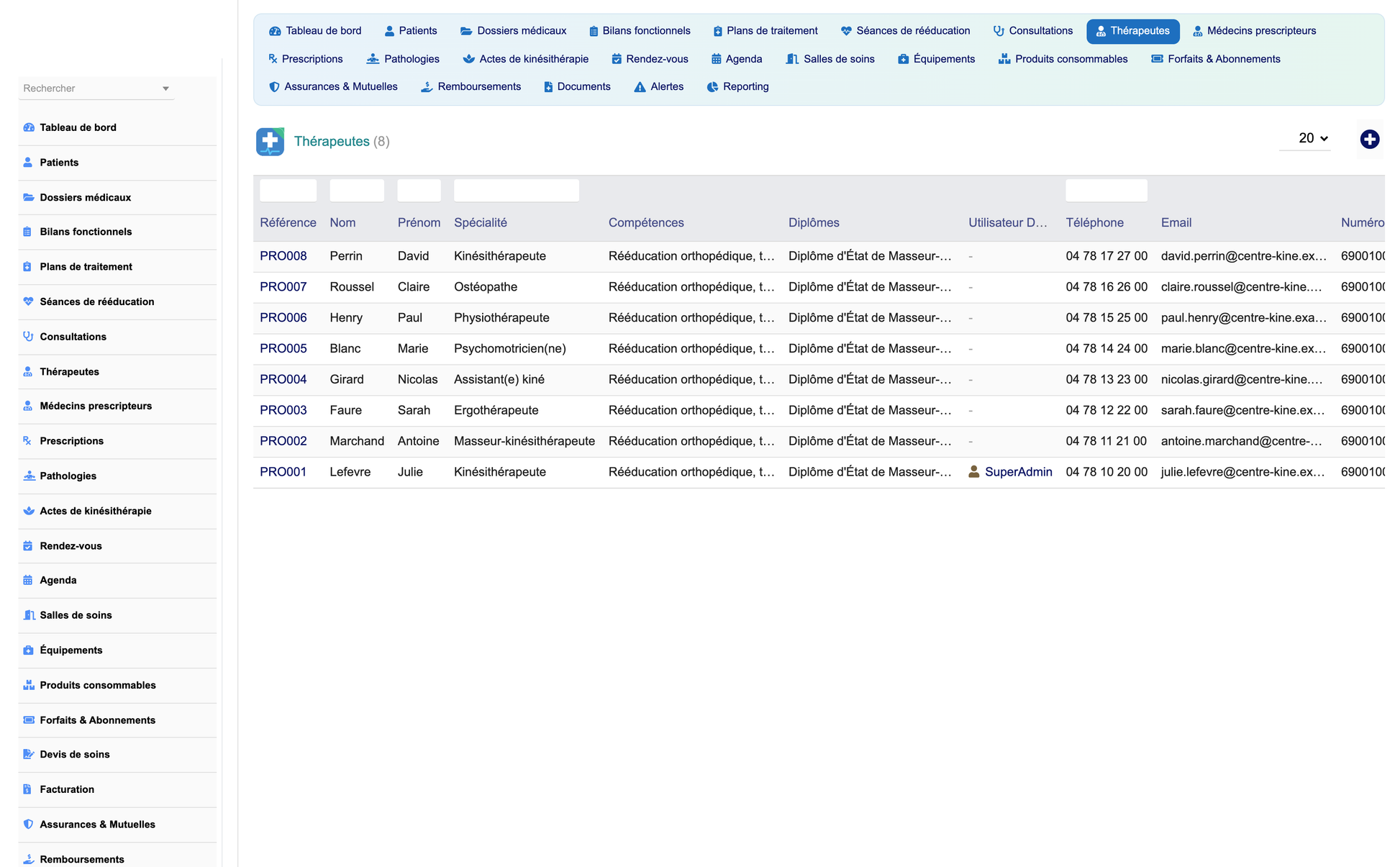
Task: Click the Agenda calendar icon in sidebar
Action: click(28, 580)
